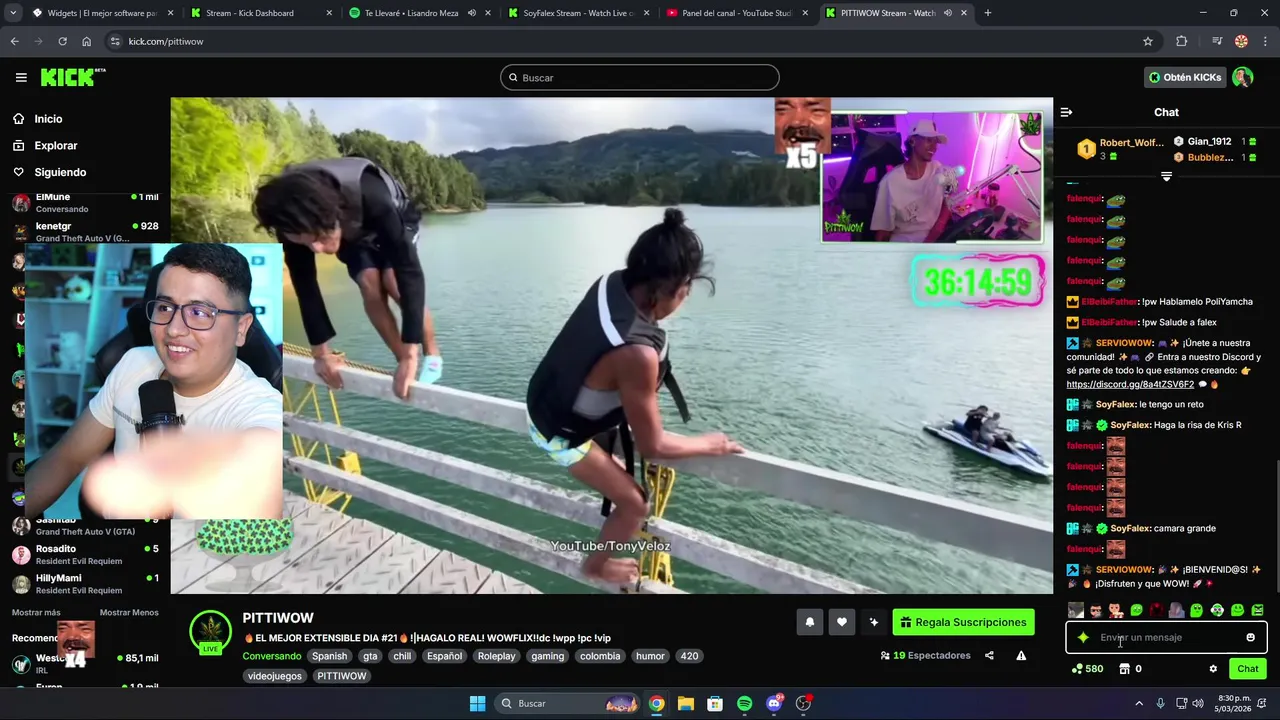This screenshot has height=720, width=1280.
Task: Click the sparkle clip icon beside heart
Action: point(874,622)
